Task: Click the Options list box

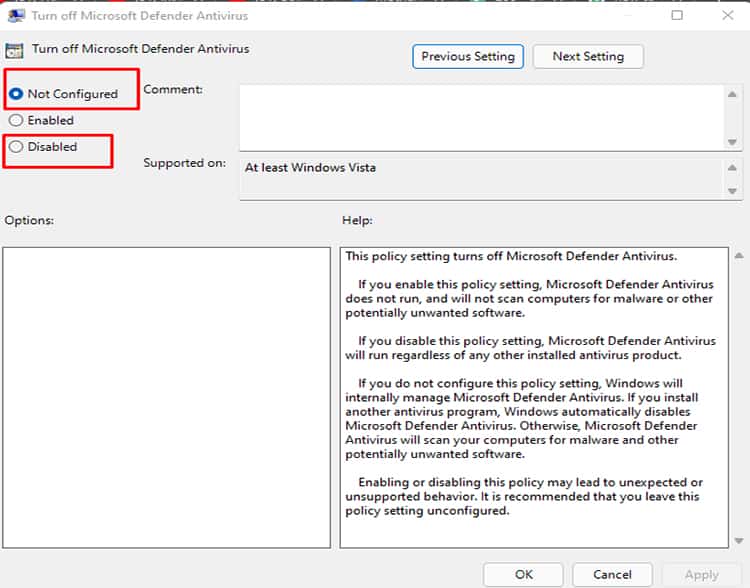Action: [166, 398]
